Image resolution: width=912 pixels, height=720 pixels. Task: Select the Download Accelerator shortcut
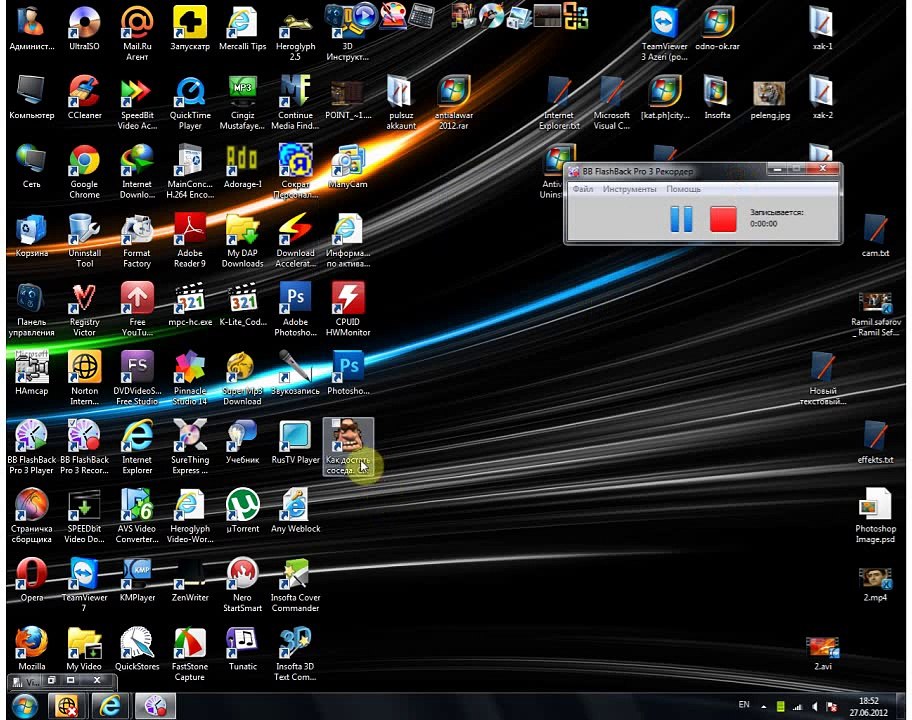click(295, 241)
